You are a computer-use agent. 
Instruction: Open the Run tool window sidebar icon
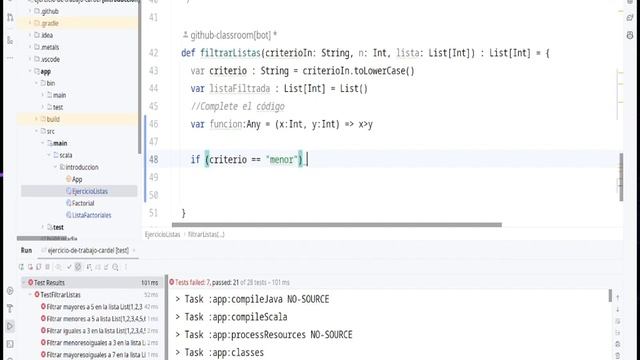10,326
